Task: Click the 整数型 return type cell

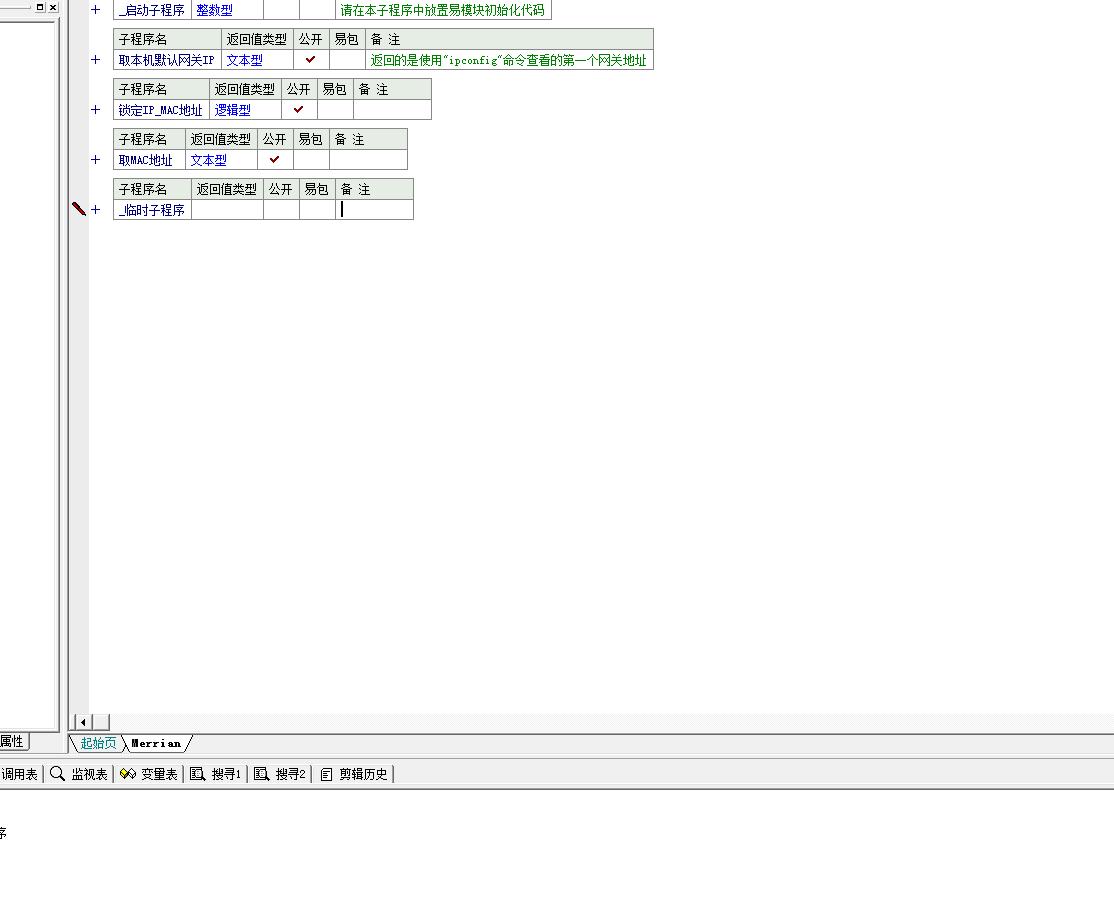Action: 227,10
